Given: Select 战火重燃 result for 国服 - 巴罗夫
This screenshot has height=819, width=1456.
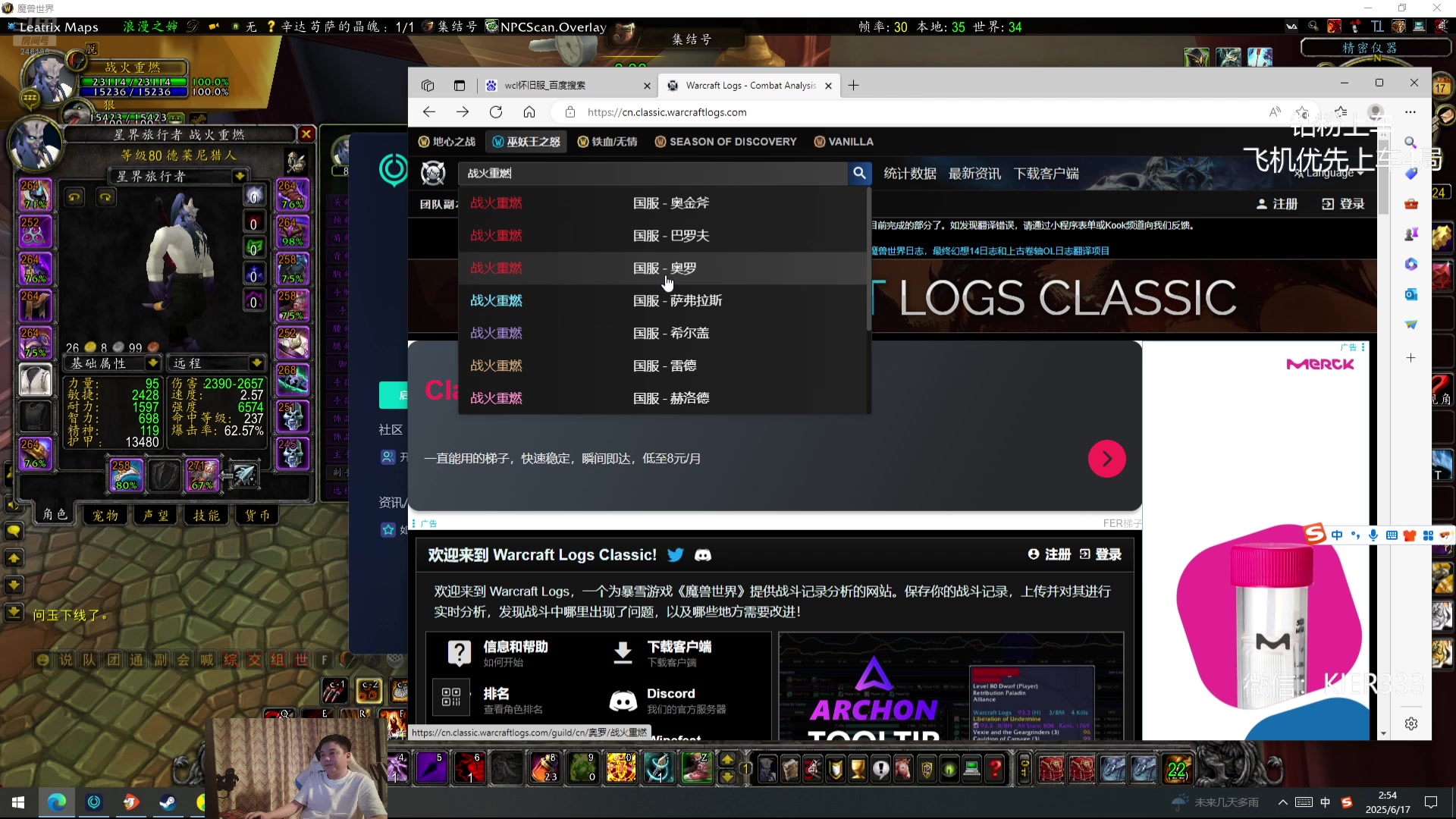Looking at the screenshot, I should click(664, 236).
